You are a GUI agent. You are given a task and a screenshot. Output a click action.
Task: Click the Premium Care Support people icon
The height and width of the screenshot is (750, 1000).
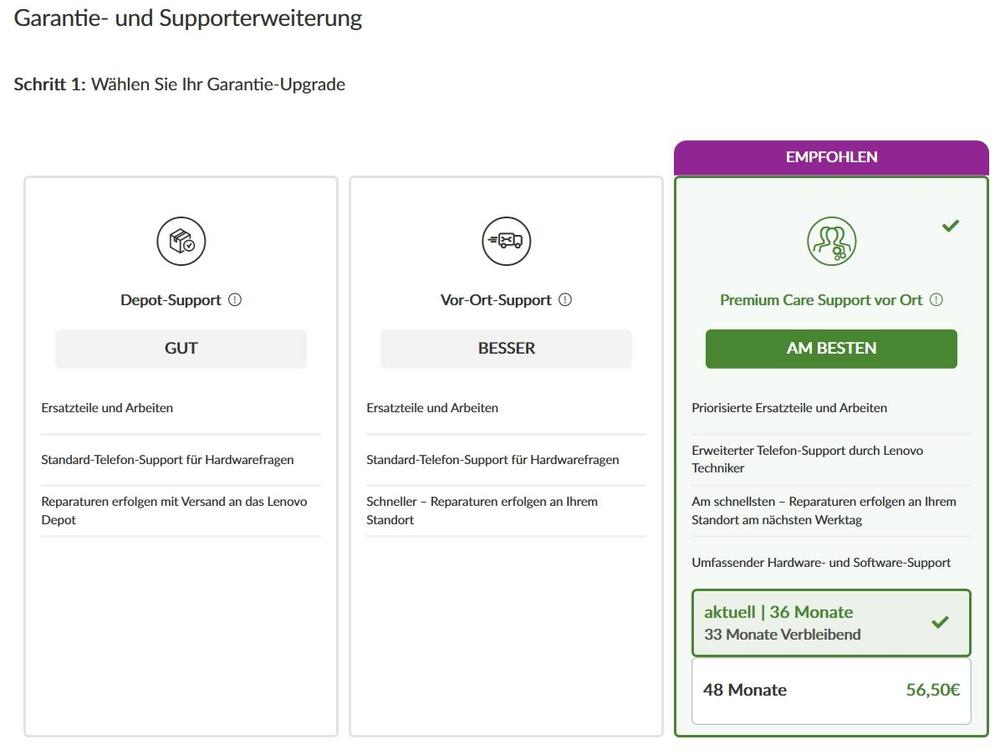[x=831, y=241]
